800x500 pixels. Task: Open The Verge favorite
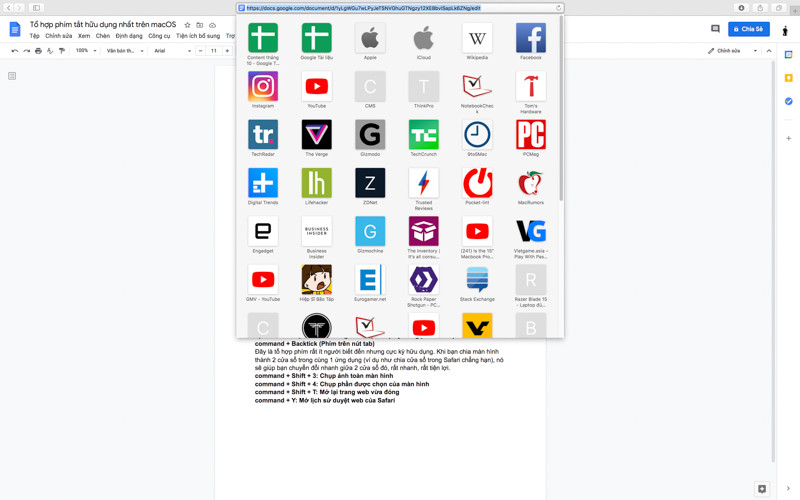[x=316, y=135]
